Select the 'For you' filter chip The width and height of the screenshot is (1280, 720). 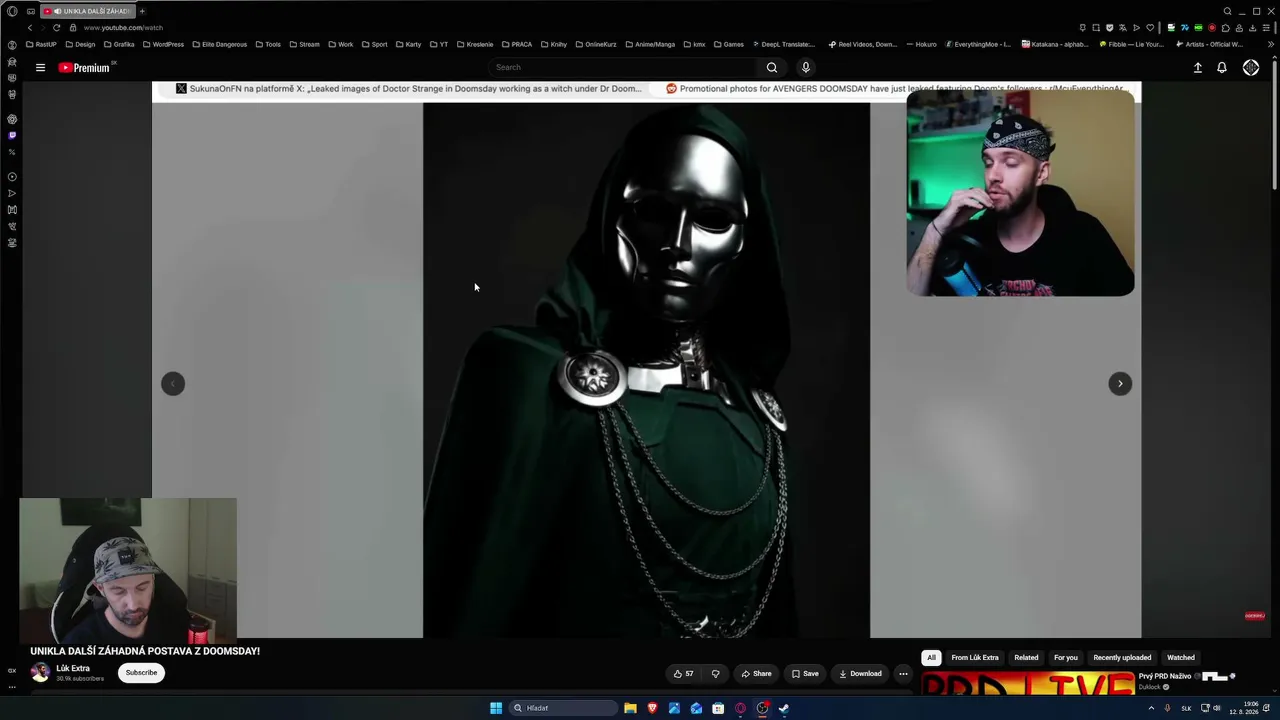click(x=1066, y=658)
